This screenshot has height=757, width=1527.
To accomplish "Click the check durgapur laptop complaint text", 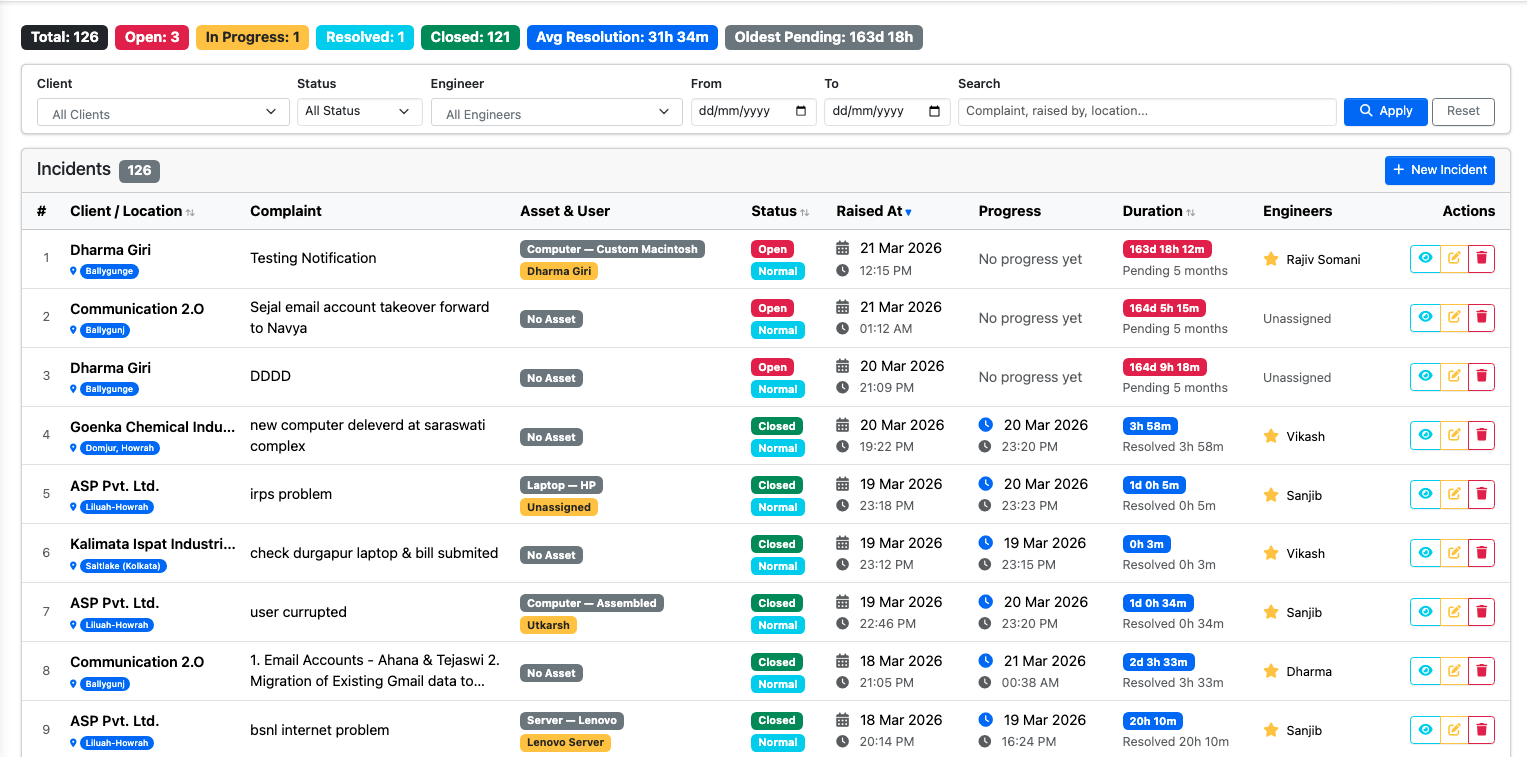I will [374, 553].
